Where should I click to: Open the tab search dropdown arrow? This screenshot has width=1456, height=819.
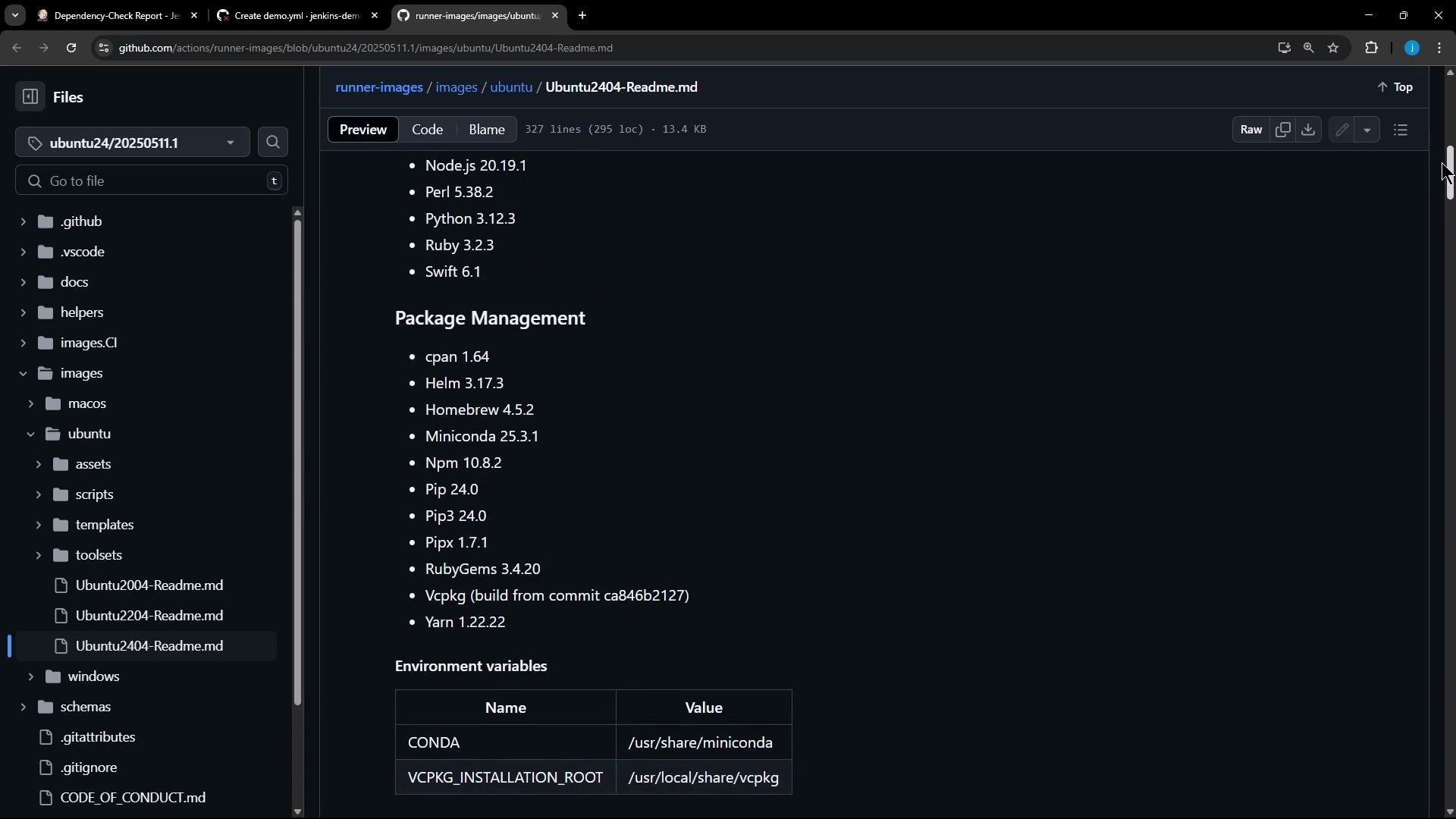point(15,15)
